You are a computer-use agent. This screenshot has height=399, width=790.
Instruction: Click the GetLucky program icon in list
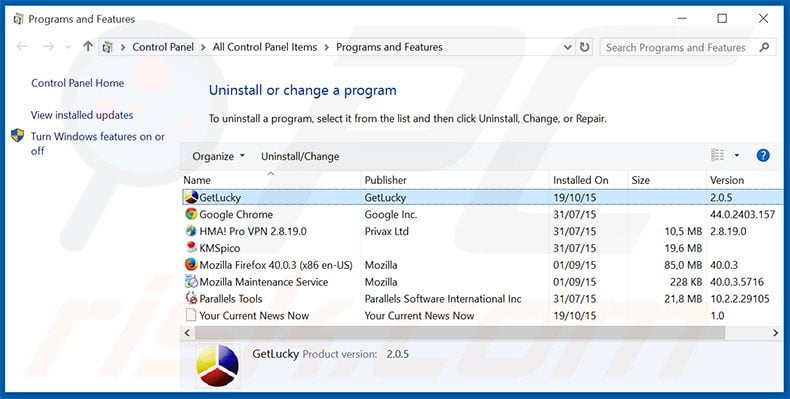click(191, 197)
